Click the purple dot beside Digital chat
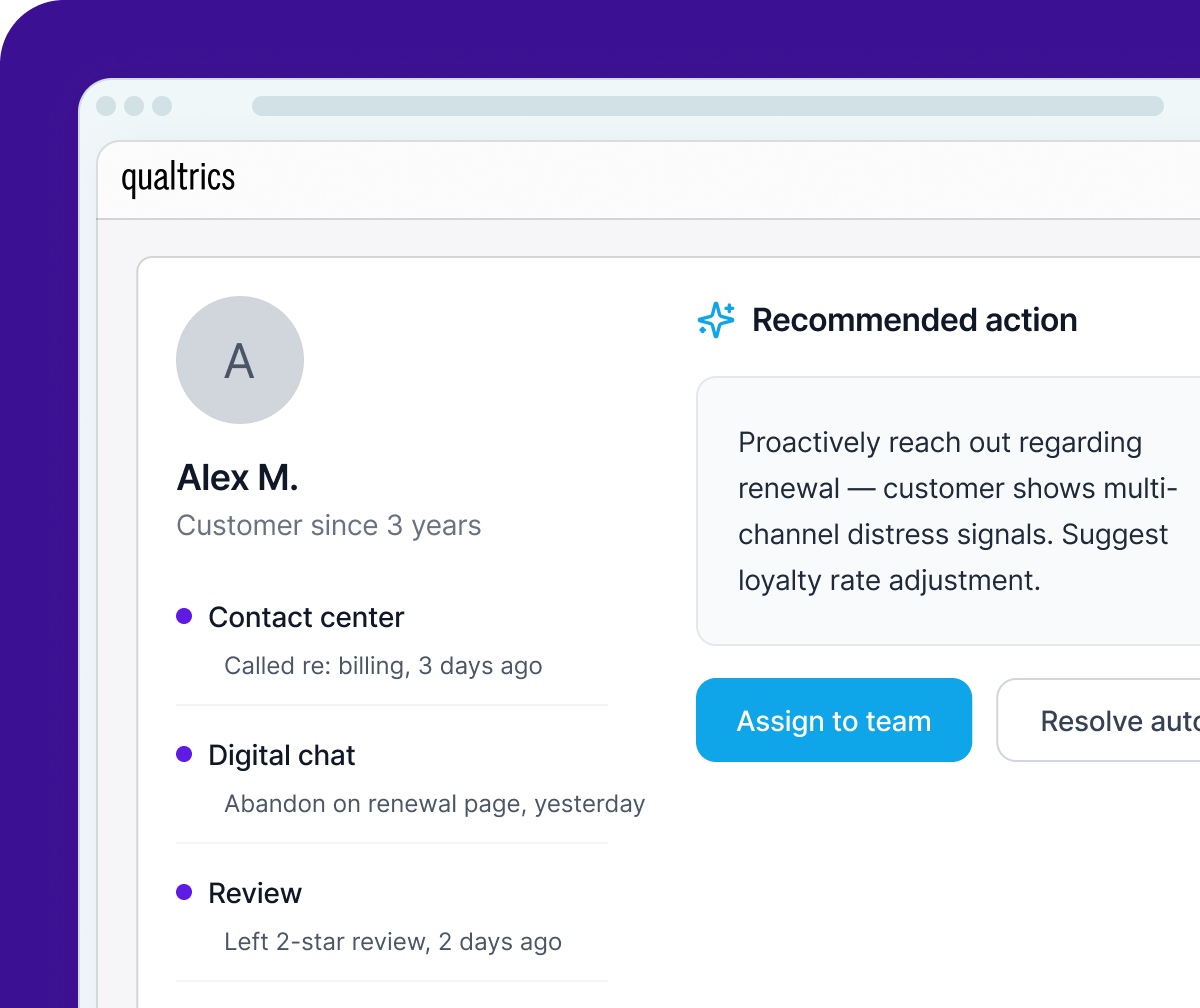Image resolution: width=1200 pixels, height=1008 pixels. coord(184,755)
